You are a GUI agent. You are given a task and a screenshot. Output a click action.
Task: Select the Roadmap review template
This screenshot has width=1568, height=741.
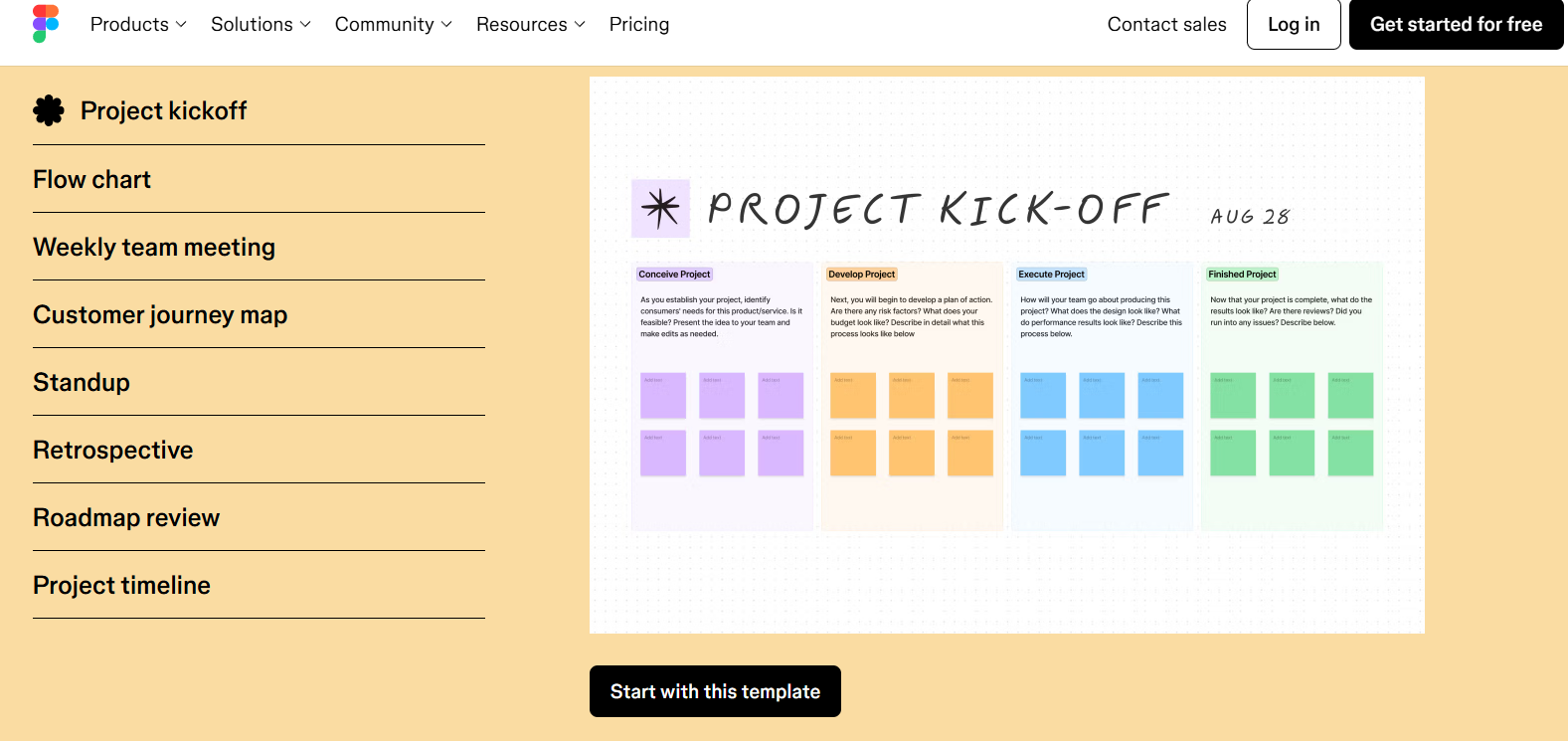point(259,517)
